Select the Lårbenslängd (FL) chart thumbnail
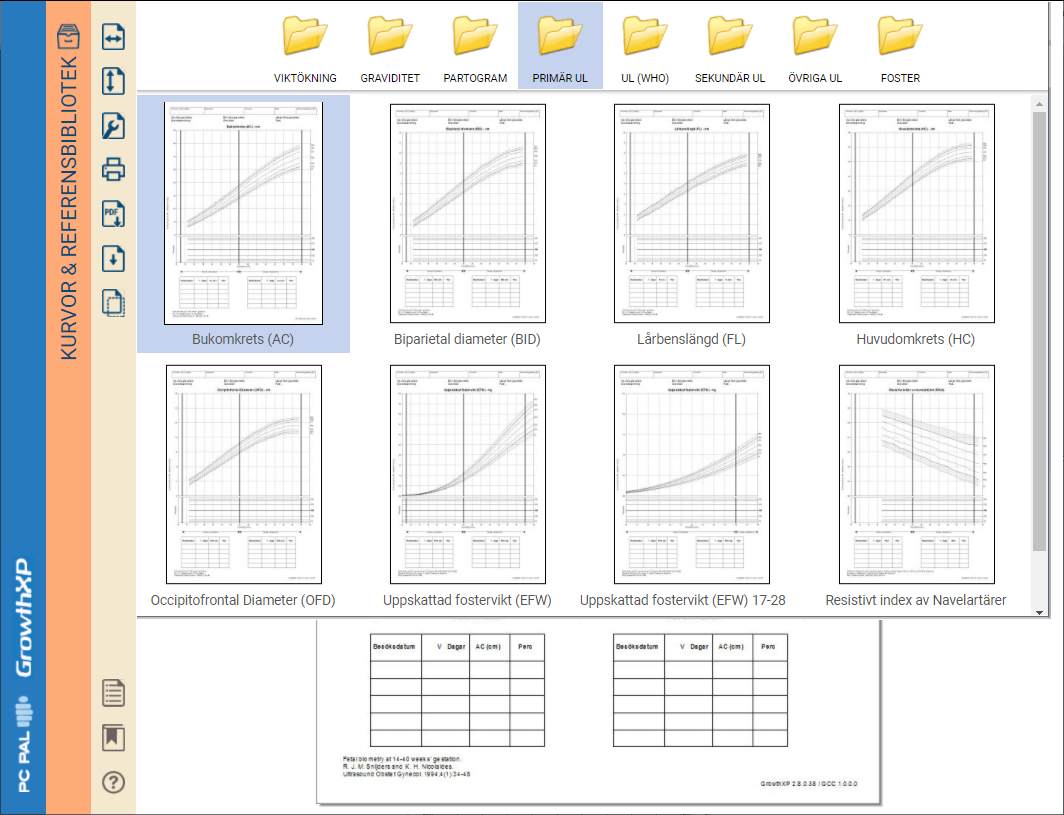 [691, 214]
